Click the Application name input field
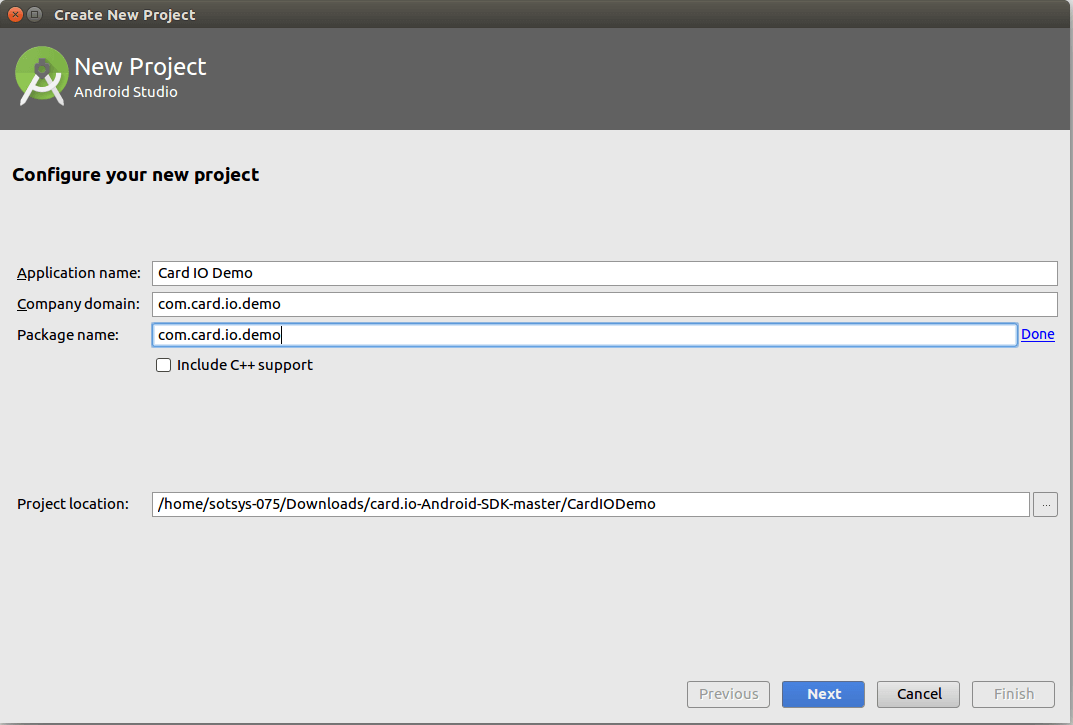The width and height of the screenshot is (1073, 725). click(x=604, y=274)
